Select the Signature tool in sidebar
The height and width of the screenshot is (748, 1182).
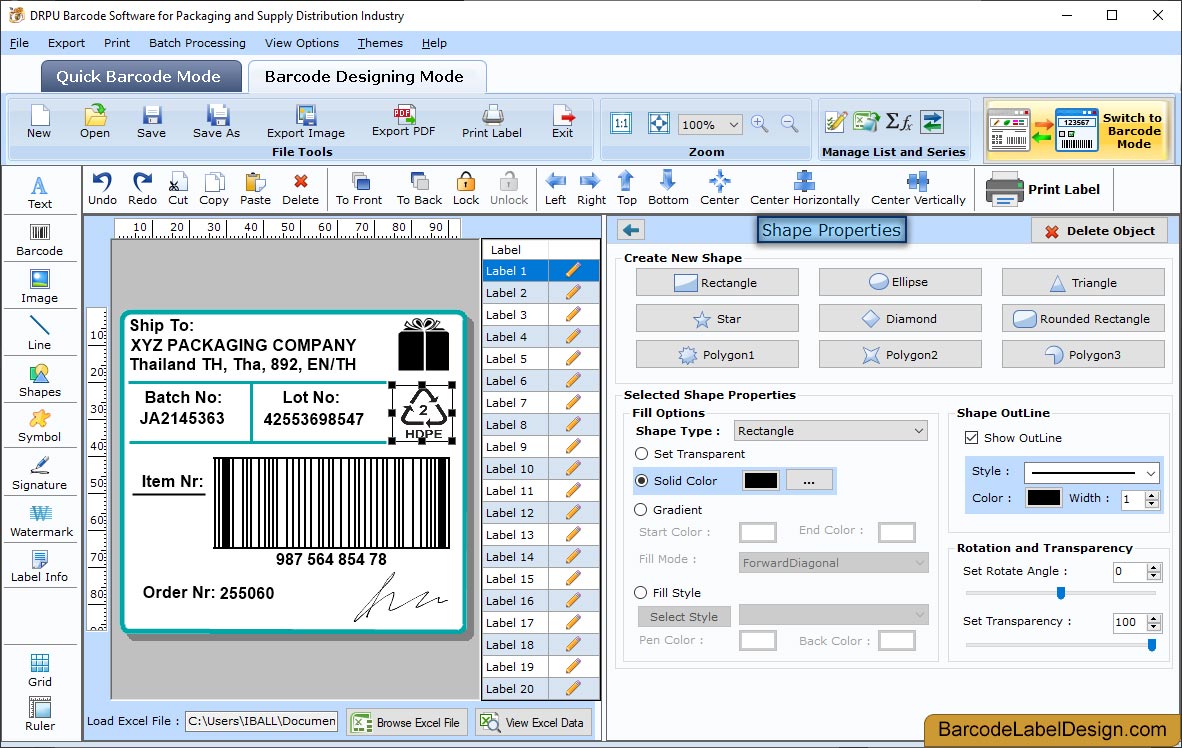39,474
